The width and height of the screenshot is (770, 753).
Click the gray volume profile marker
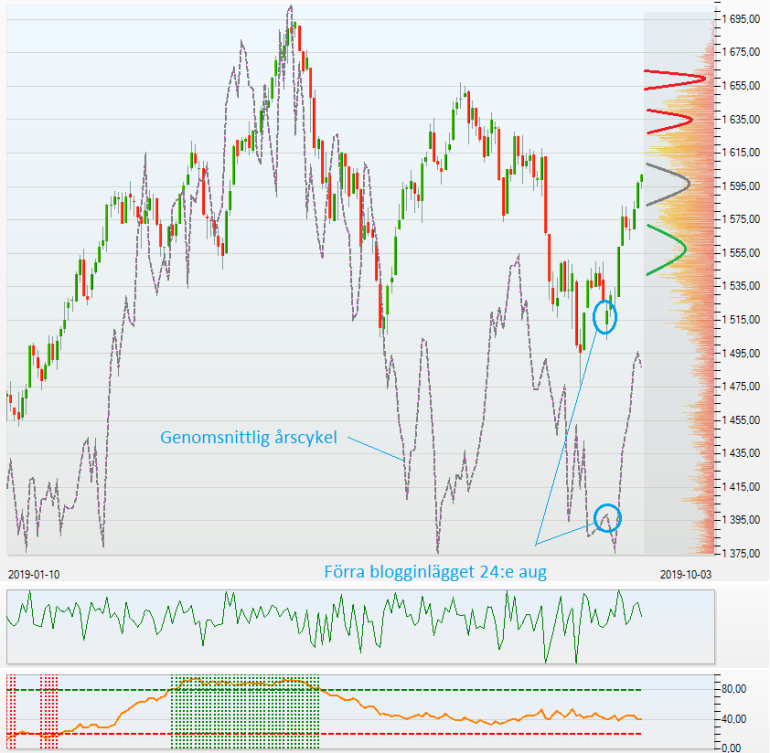tap(668, 184)
